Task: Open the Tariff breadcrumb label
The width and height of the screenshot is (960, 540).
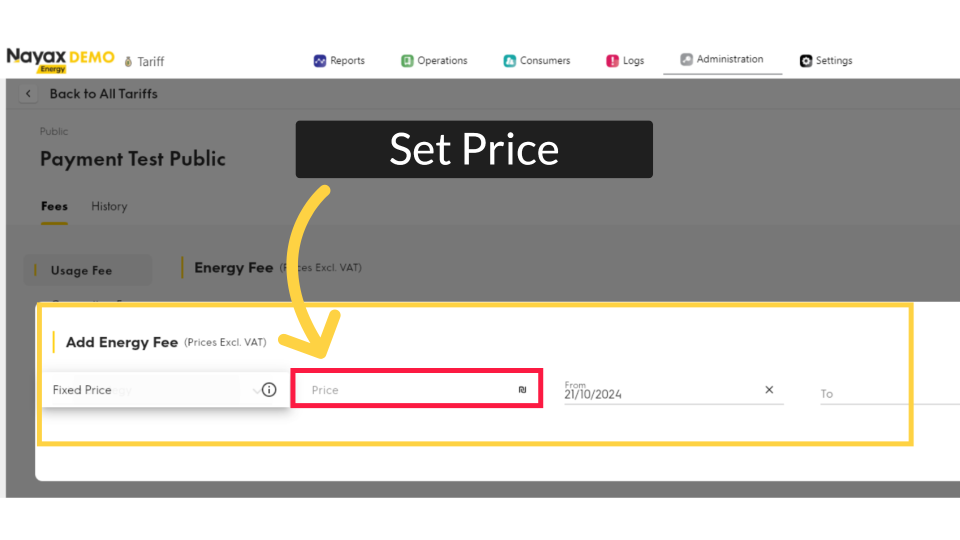Action: [150, 62]
